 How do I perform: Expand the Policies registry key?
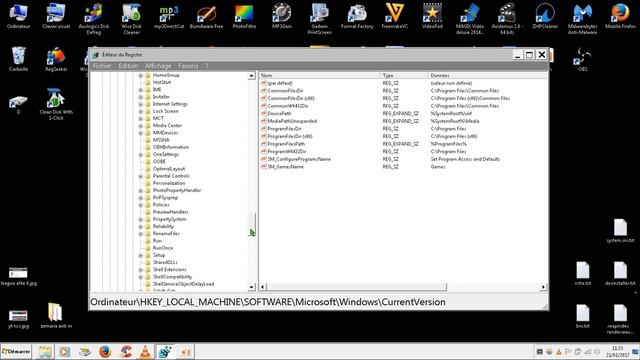click(140, 205)
